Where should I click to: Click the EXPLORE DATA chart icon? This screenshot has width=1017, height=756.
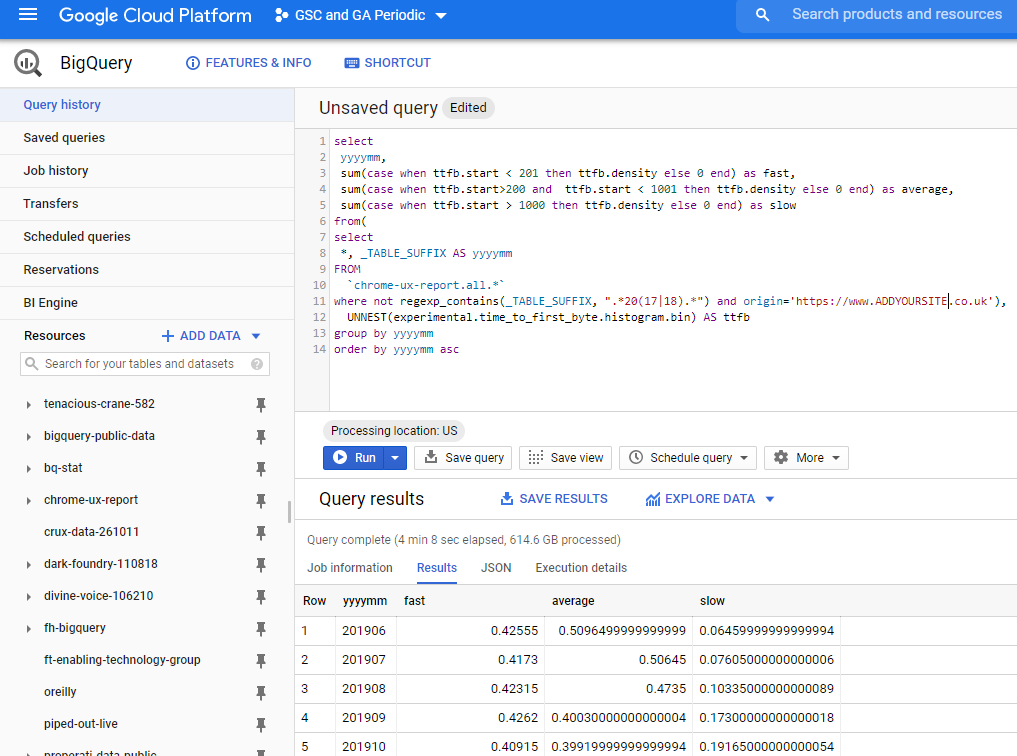[651, 498]
